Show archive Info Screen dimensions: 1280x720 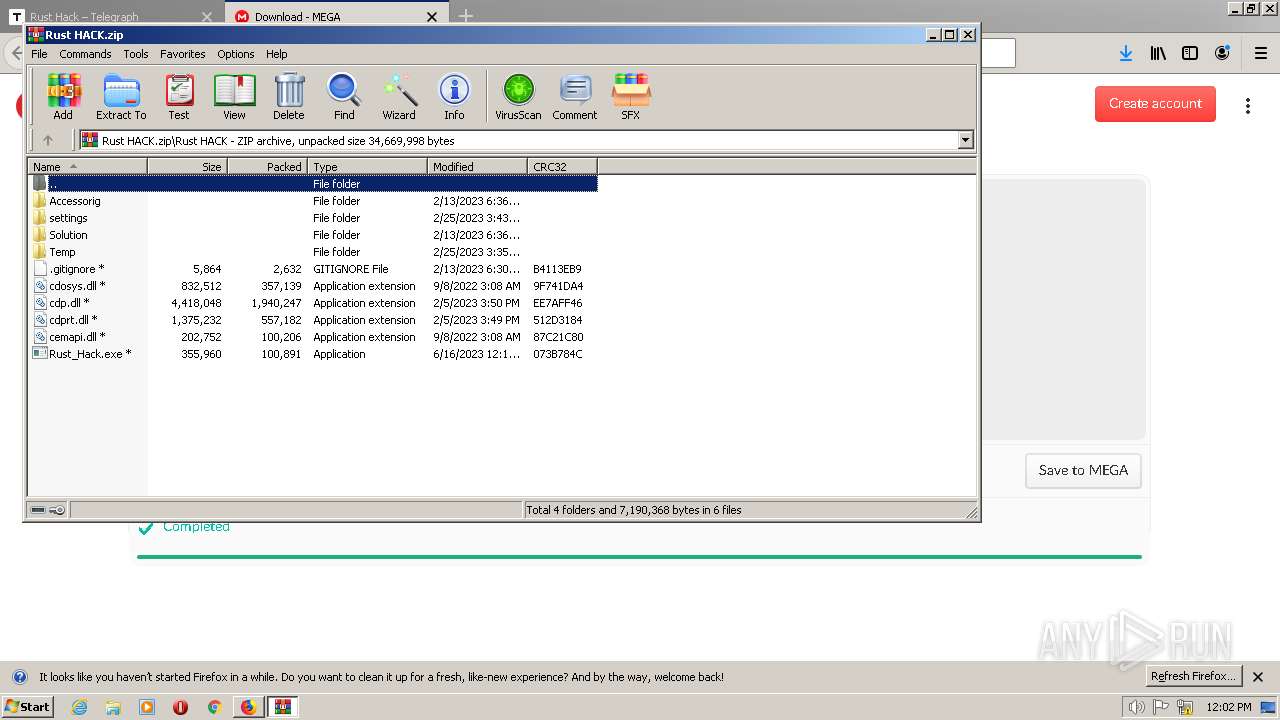point(454,97)
